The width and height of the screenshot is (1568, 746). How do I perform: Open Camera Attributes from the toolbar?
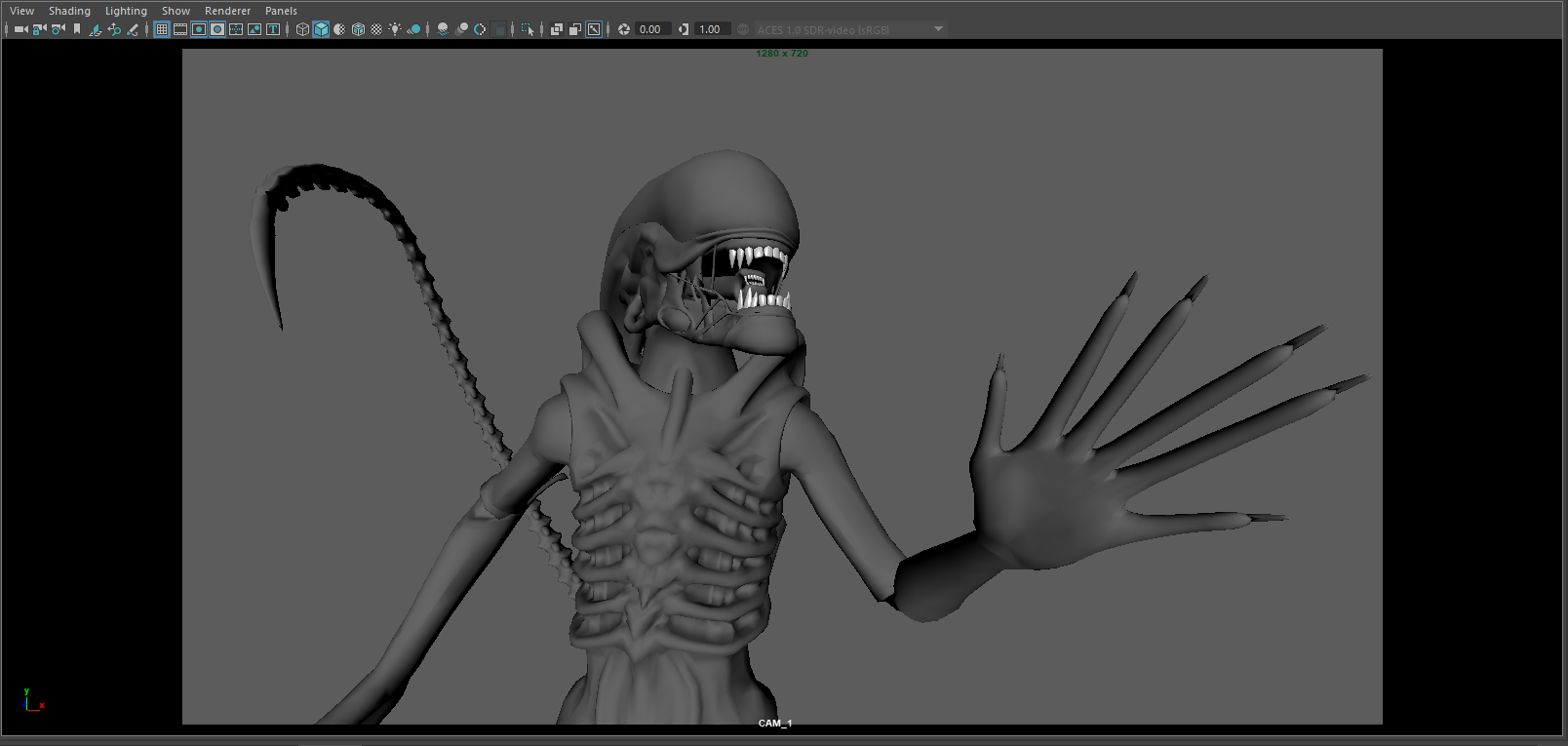tap(59, 29)
